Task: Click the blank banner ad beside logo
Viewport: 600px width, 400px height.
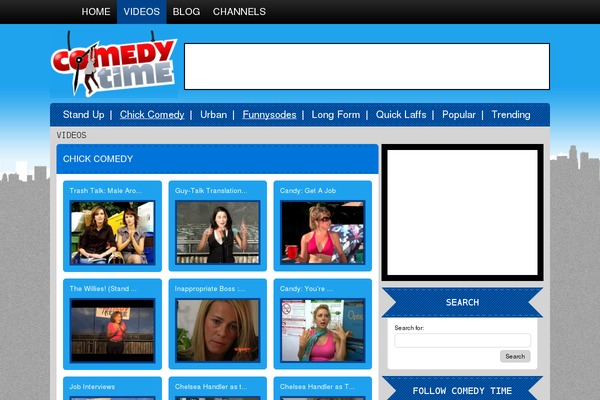Action: point(367,67)
